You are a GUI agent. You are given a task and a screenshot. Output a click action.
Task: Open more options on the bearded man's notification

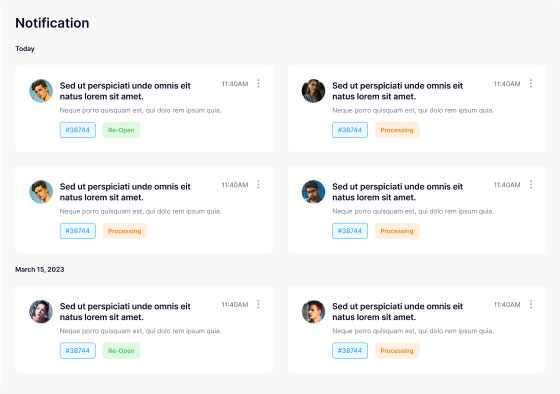click(531, 185)
